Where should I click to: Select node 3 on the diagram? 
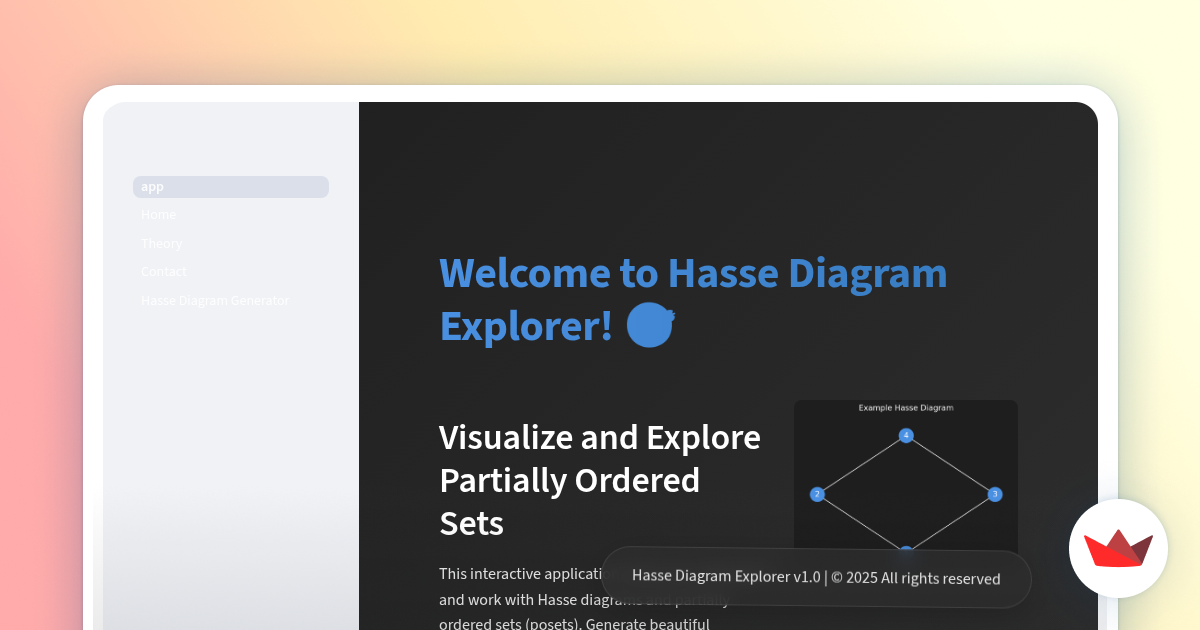[994, 493]
